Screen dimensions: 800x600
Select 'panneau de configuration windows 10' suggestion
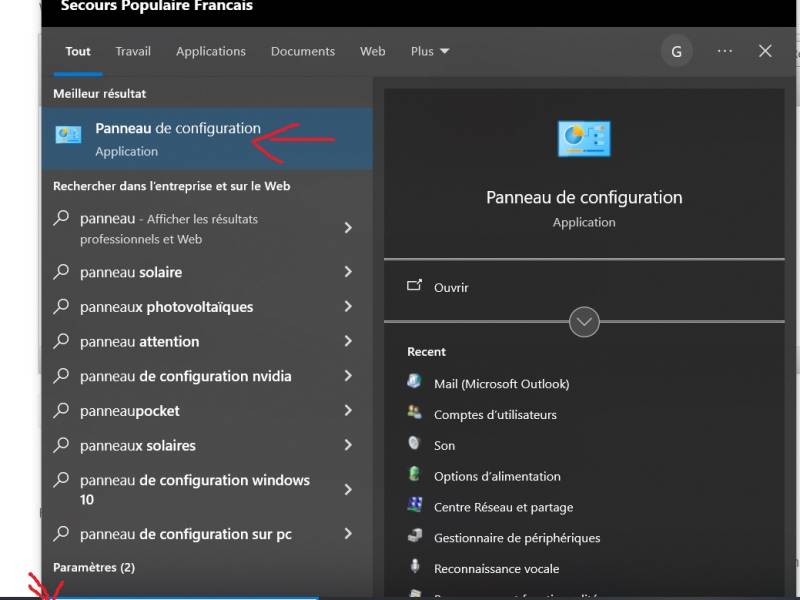[207, 489]
